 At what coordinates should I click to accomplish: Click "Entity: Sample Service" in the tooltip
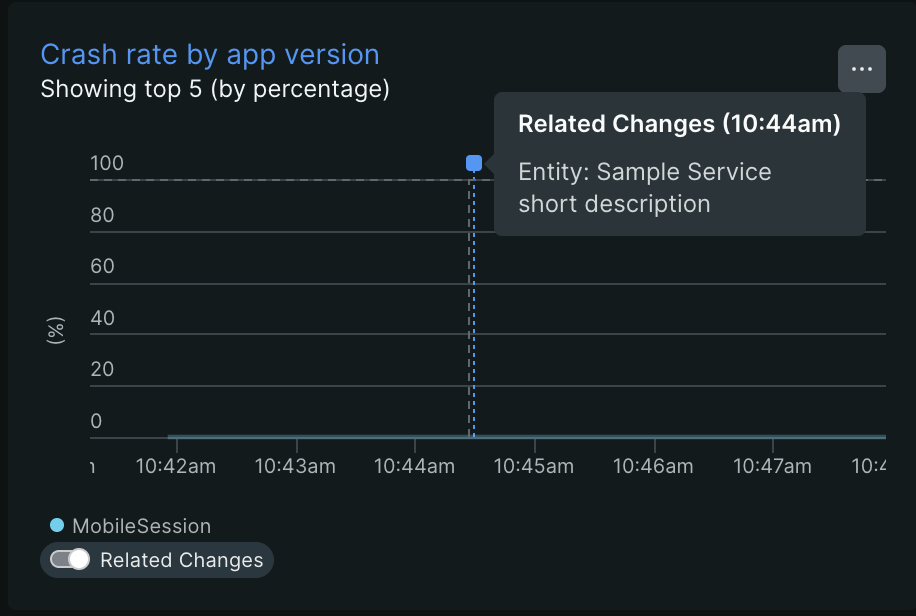click(645, 172)
